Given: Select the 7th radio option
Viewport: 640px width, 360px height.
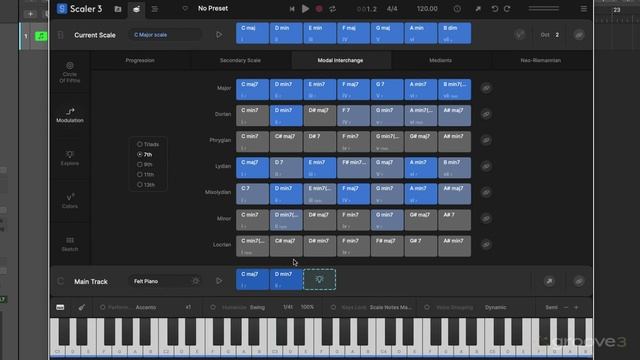Looking at the screenshot, I should coord(140,155).
